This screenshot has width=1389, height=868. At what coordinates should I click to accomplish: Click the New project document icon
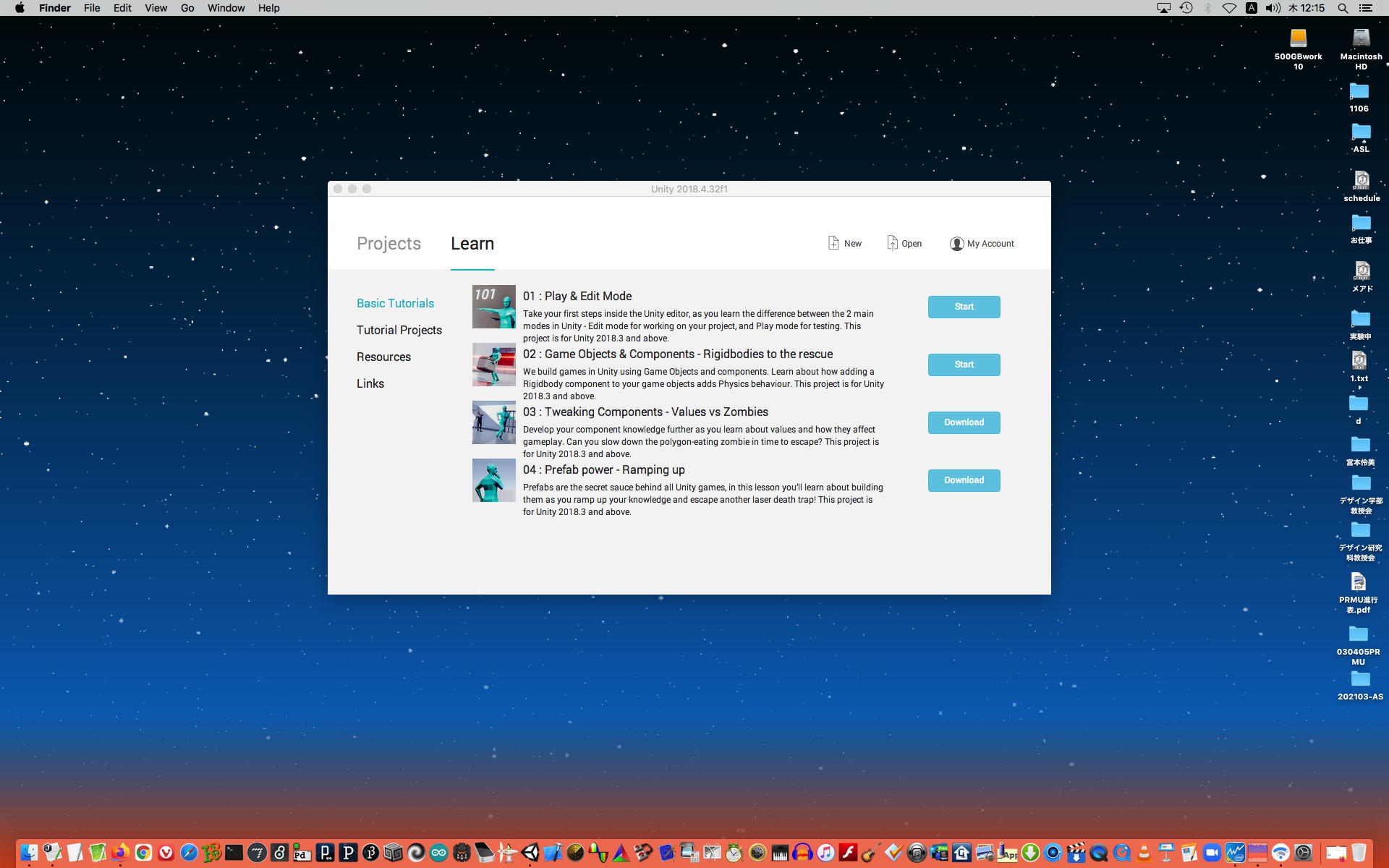pyautogui.click(x=833, y=243)
